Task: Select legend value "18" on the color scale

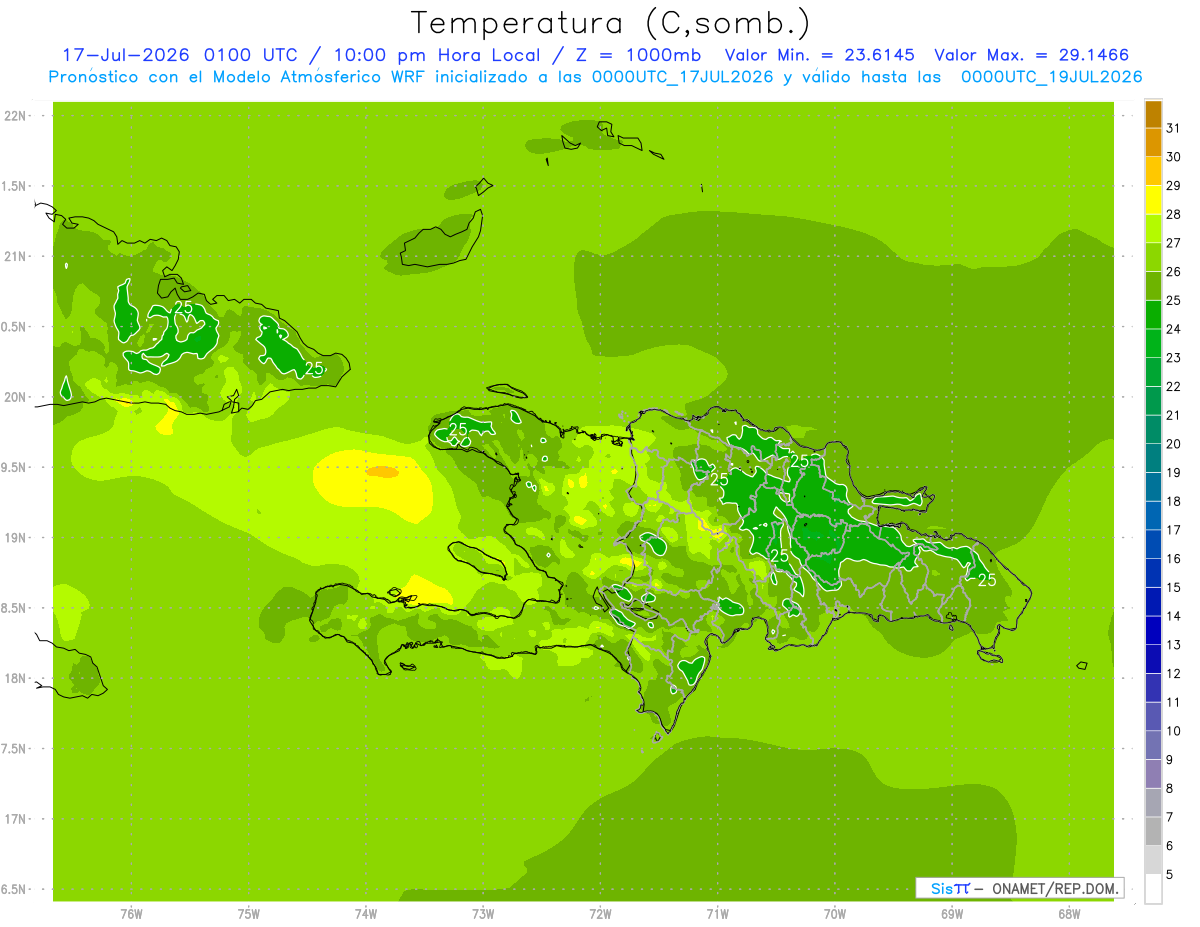Action: 1173,501
